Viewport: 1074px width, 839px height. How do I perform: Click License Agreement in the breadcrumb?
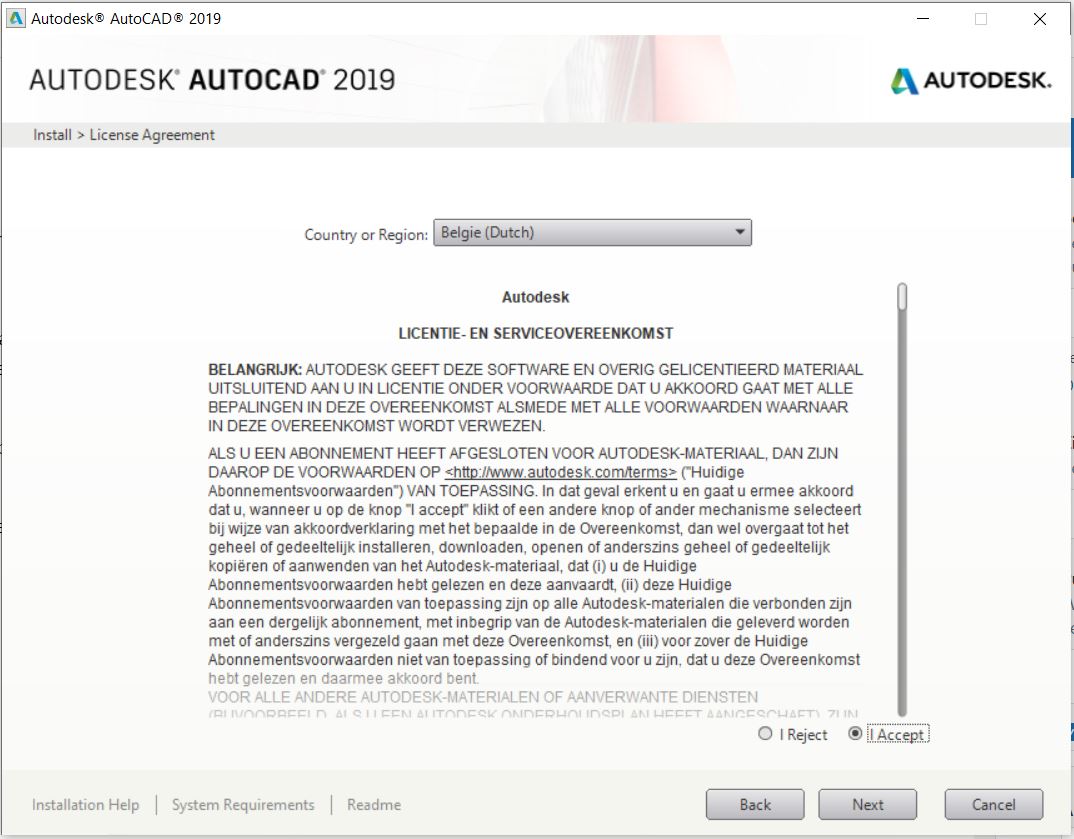pyautogui.click(x=152, y=135)
